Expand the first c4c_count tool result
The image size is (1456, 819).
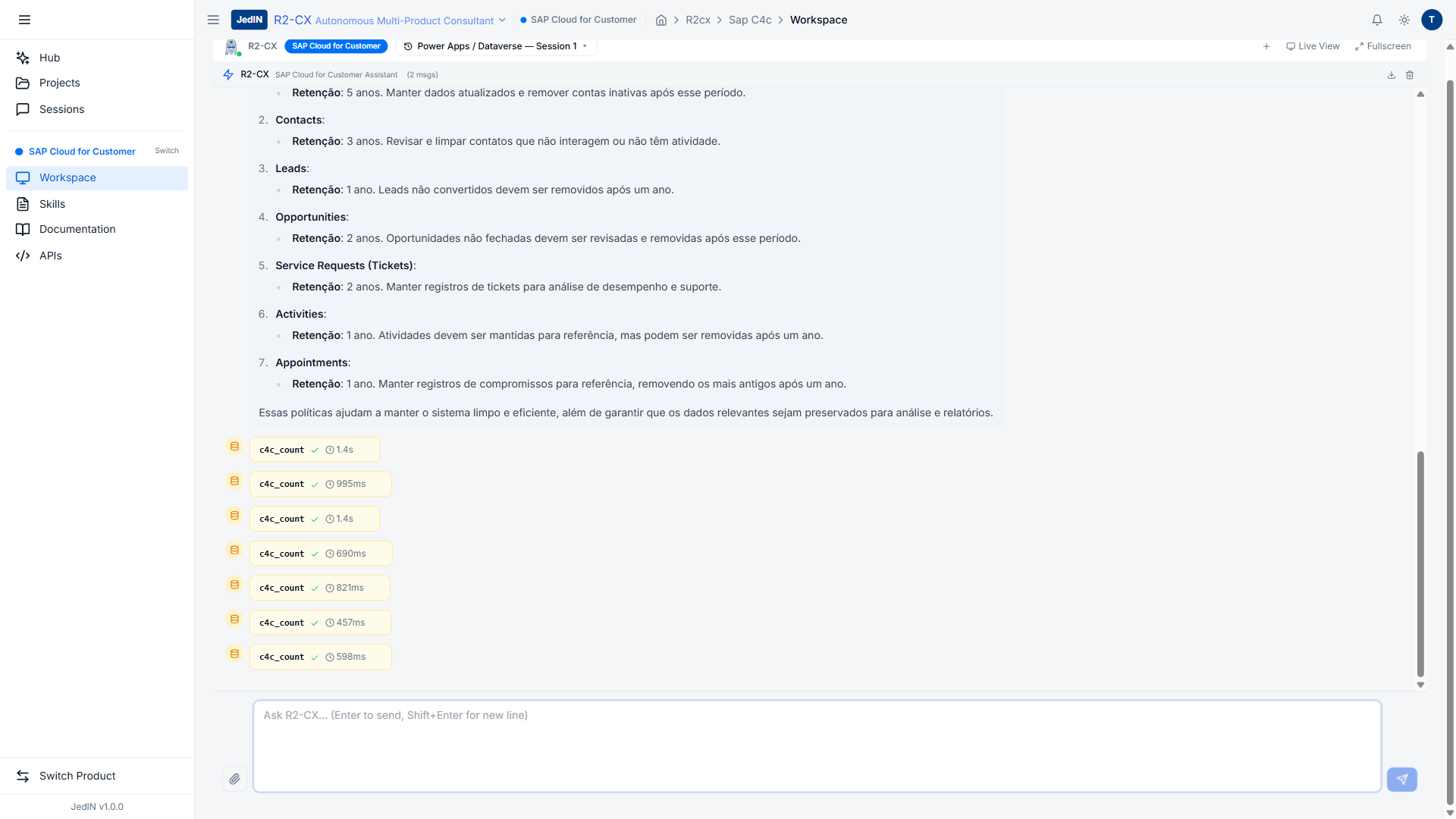click(x=314, y=450)
